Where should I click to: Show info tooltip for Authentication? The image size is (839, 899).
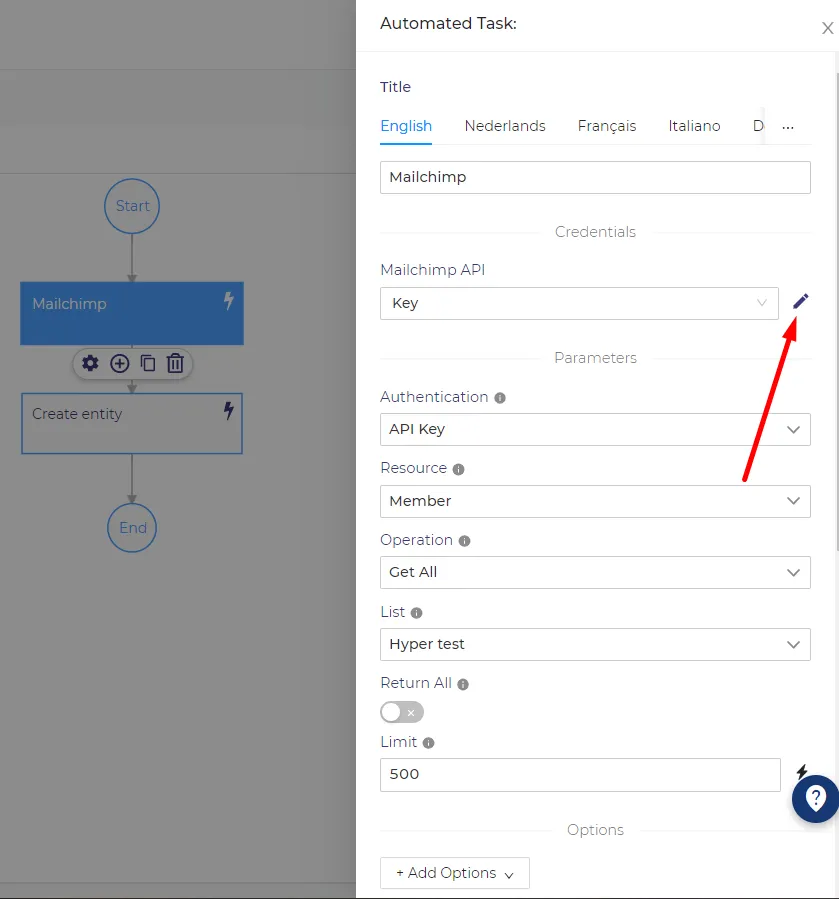500,398
